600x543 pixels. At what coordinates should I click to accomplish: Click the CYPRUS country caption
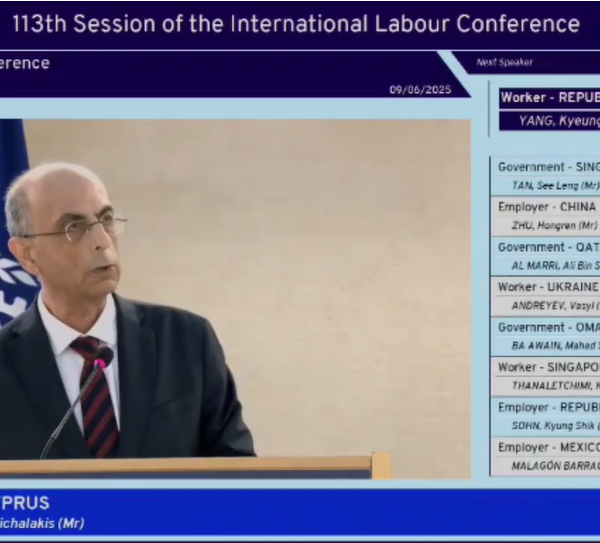click(24, 503)
